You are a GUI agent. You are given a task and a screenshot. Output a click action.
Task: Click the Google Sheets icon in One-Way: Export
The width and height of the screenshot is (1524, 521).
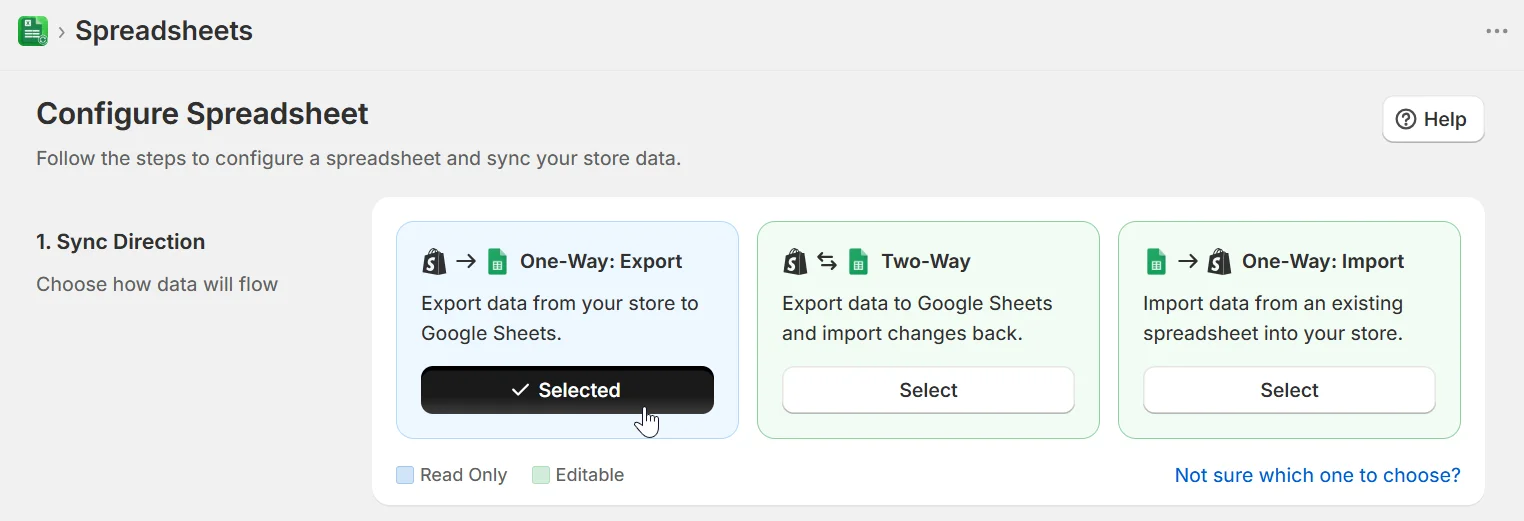click(497, 262)
